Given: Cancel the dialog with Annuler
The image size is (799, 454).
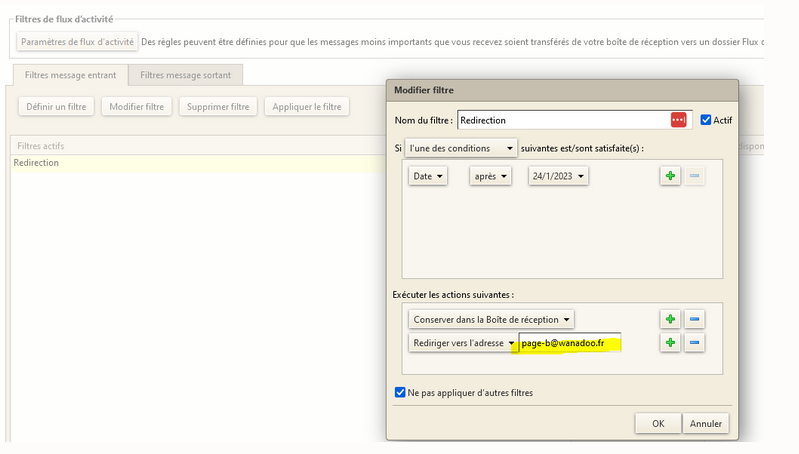Looking at the screenshot, I should [706, 423].
